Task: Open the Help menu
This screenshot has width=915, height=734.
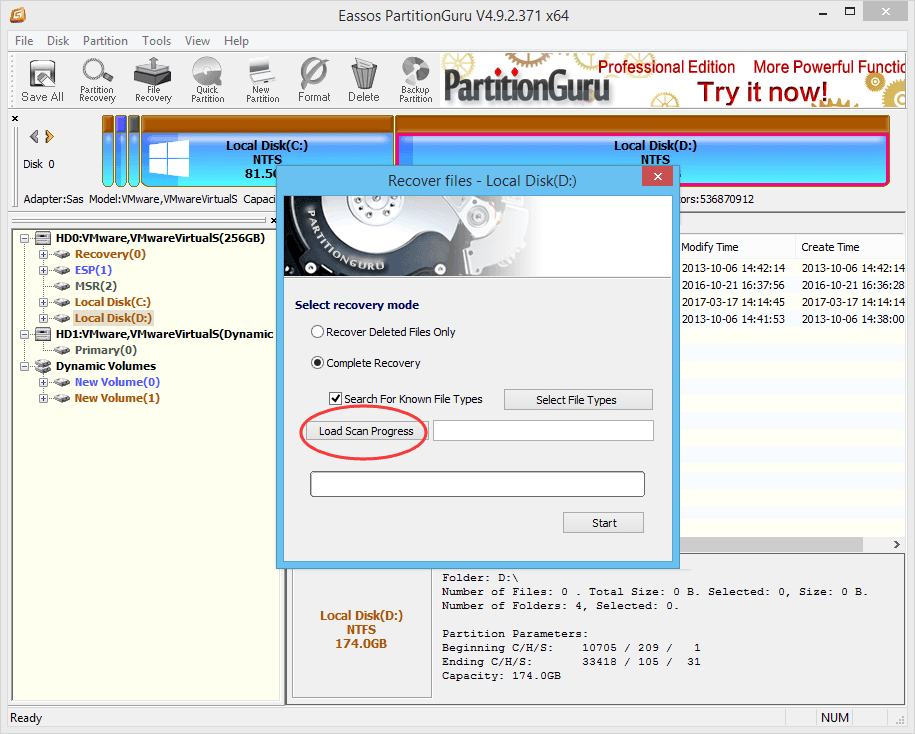Action: [236, 41]
